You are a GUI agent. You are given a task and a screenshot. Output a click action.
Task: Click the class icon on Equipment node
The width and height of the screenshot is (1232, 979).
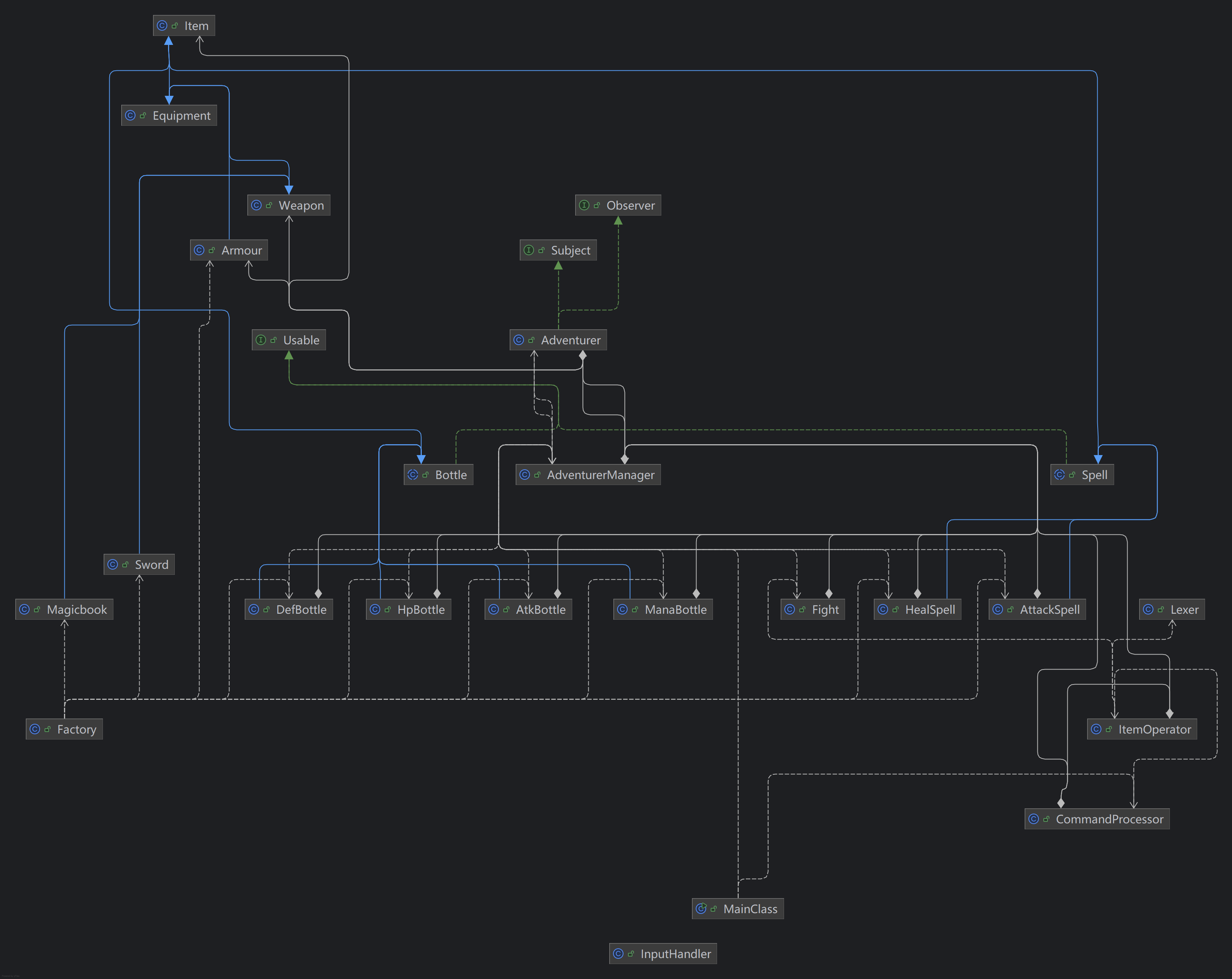coord(130,115)
